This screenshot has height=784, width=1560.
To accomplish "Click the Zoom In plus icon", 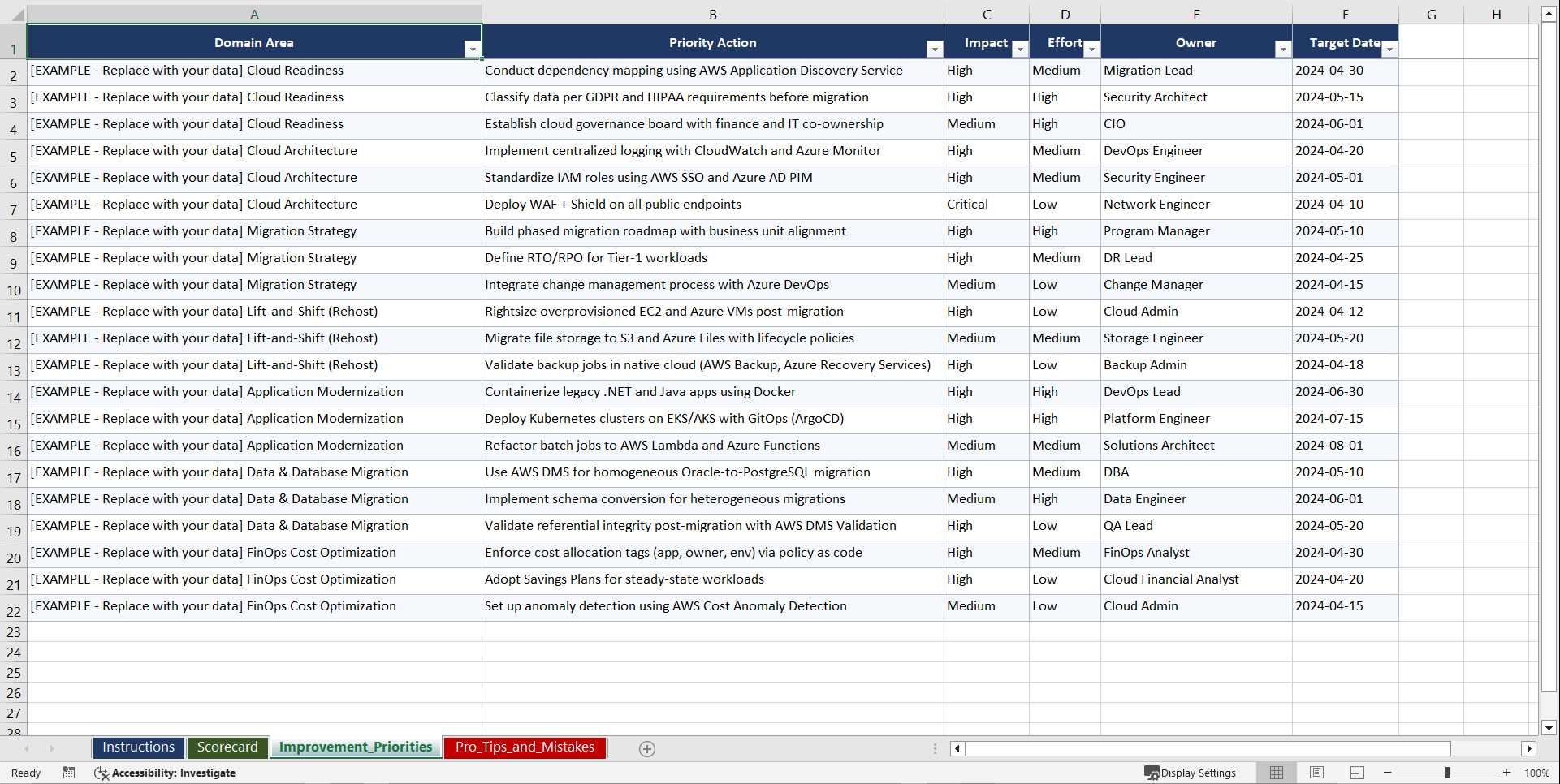I will pyautogui.click(x=1507, y=773).
